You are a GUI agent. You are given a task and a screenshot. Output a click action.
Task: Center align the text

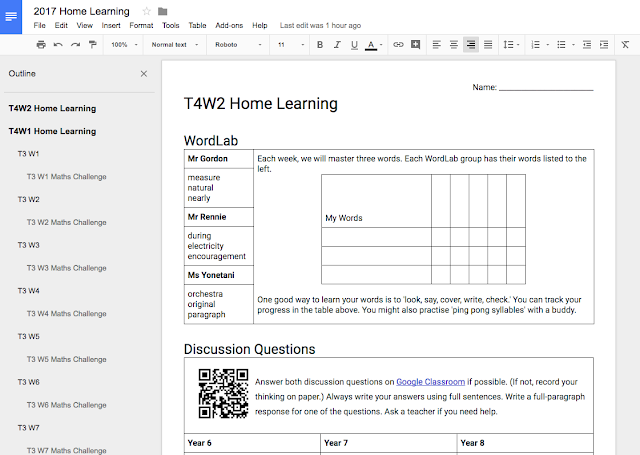pos(453,44)
